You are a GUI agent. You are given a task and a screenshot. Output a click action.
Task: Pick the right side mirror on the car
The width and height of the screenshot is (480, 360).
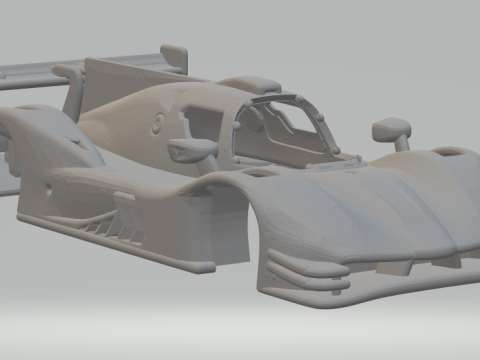(x=392, y=133)
